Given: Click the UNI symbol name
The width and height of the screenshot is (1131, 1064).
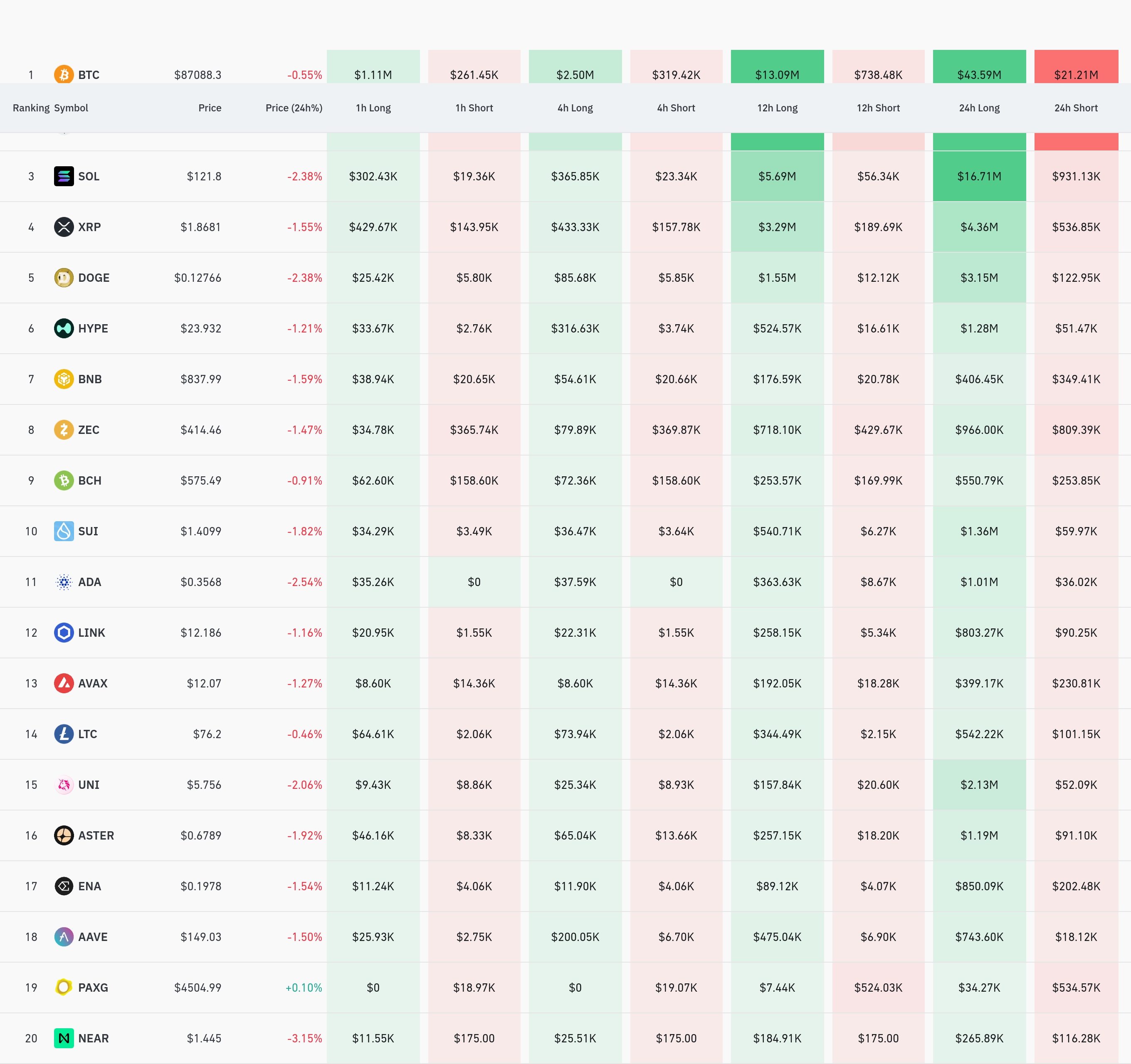Looking at the screenshot, I should (89, 785).
